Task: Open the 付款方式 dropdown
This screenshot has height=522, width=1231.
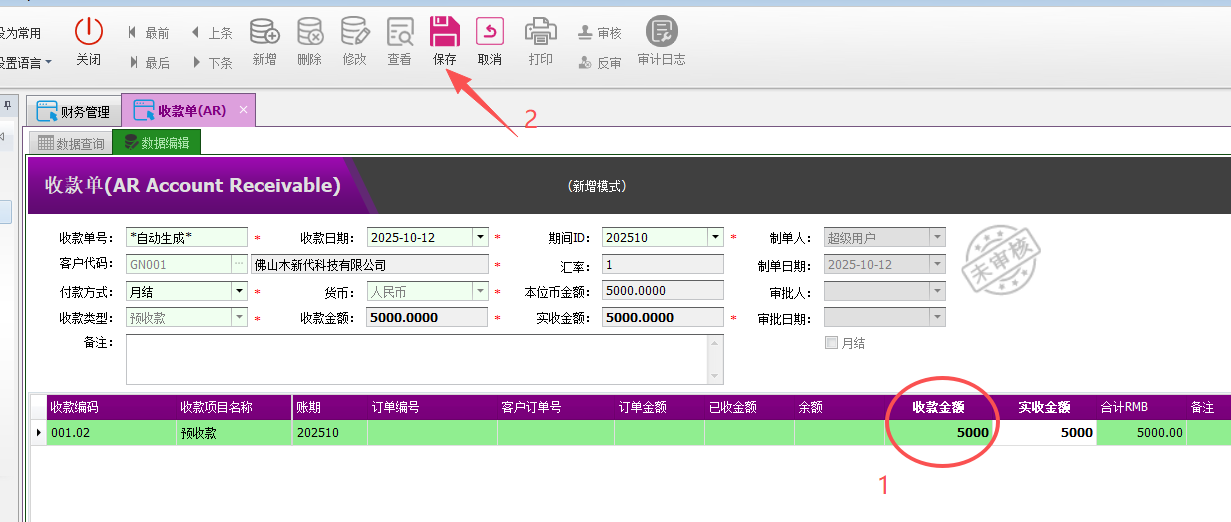Action: [x=239, y=291]
